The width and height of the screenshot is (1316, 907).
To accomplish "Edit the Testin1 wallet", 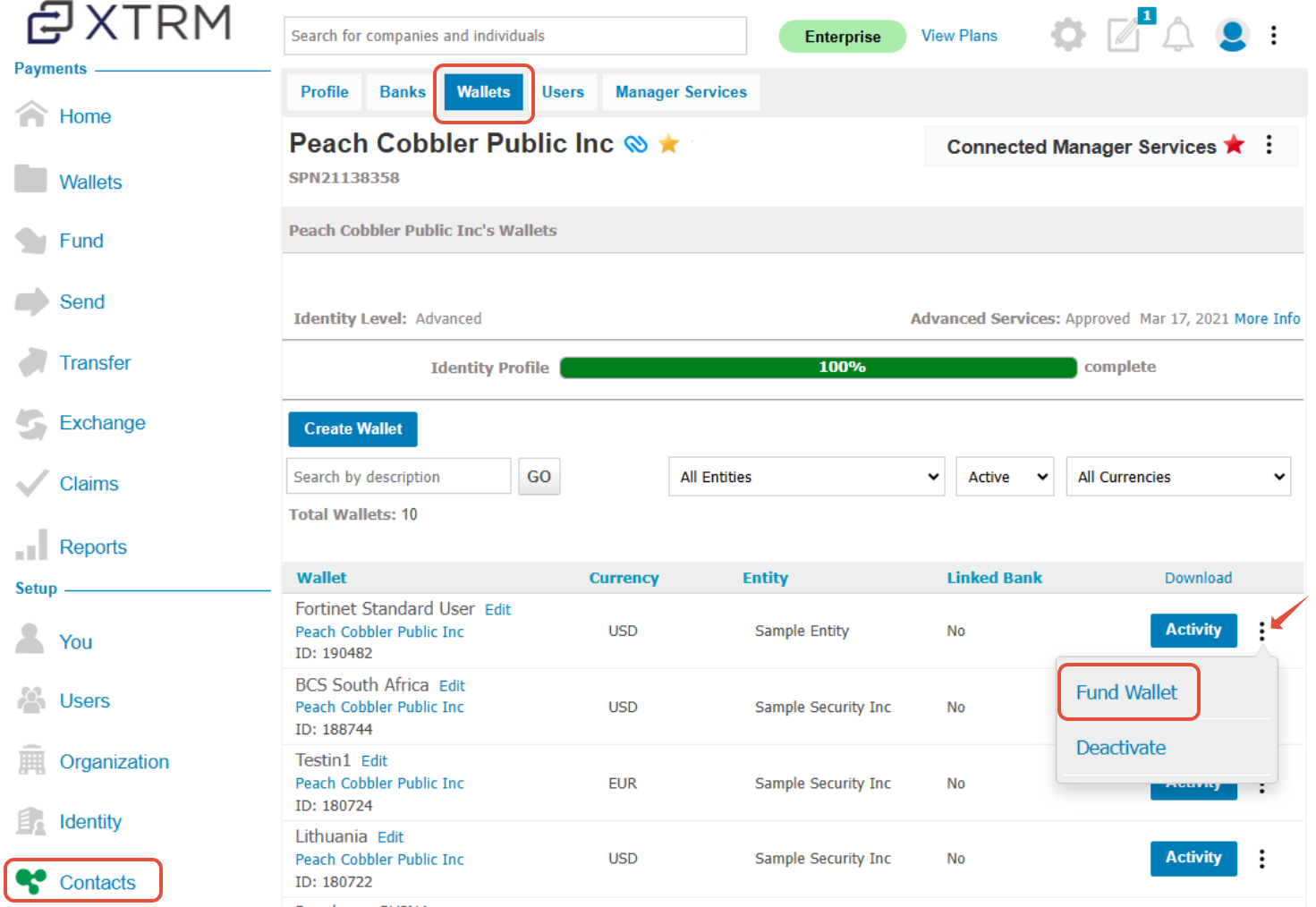I will point(374,760).
